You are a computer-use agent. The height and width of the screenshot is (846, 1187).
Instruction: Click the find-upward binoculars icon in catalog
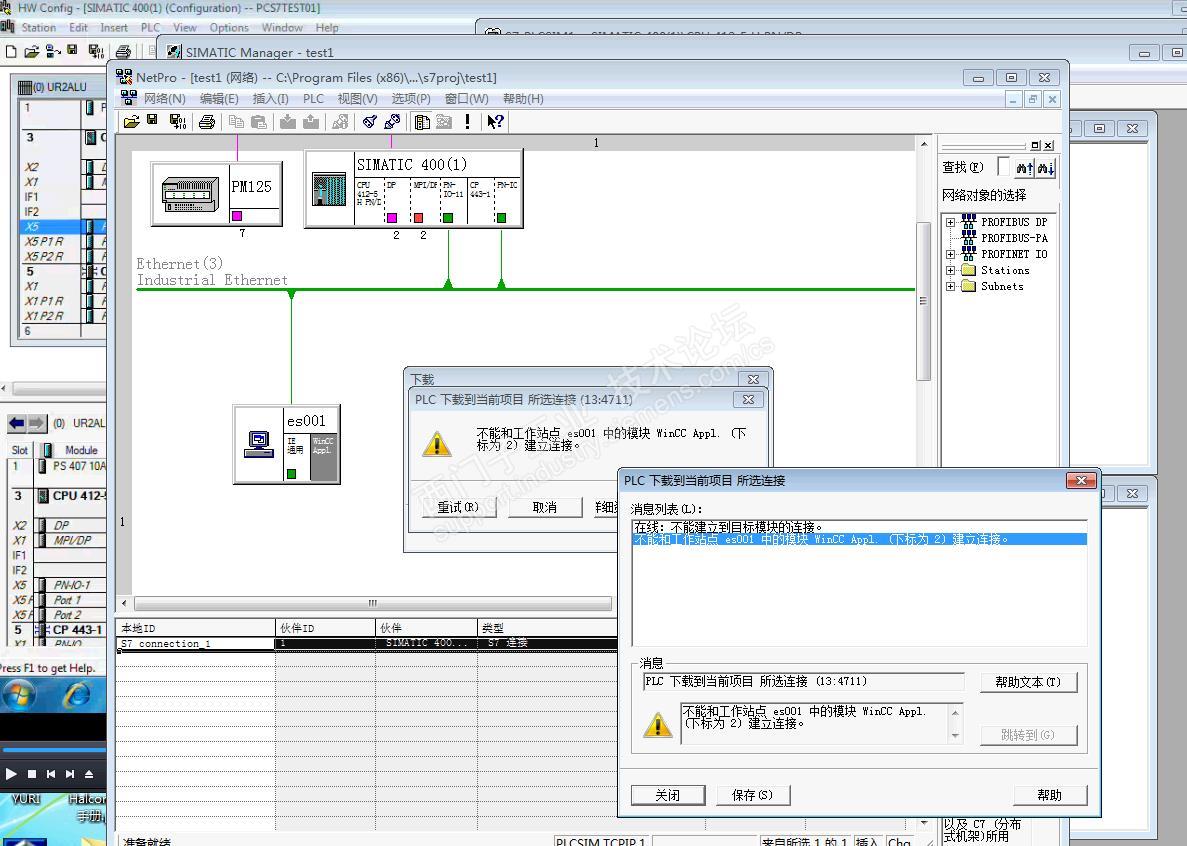click(1025, 168)
